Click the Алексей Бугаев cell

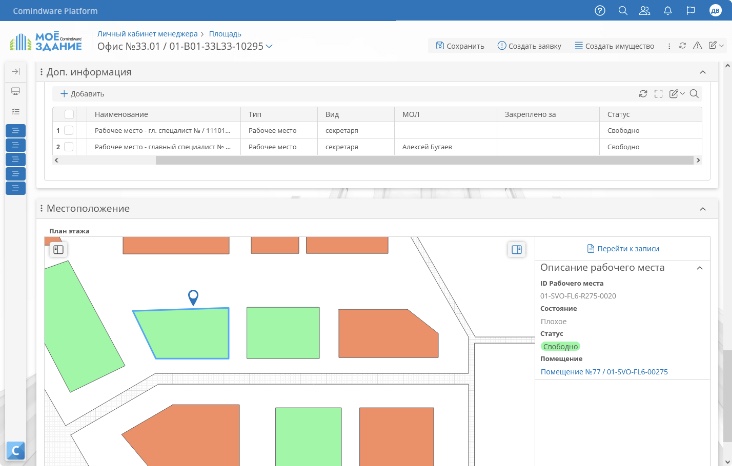tap(427, 147)
